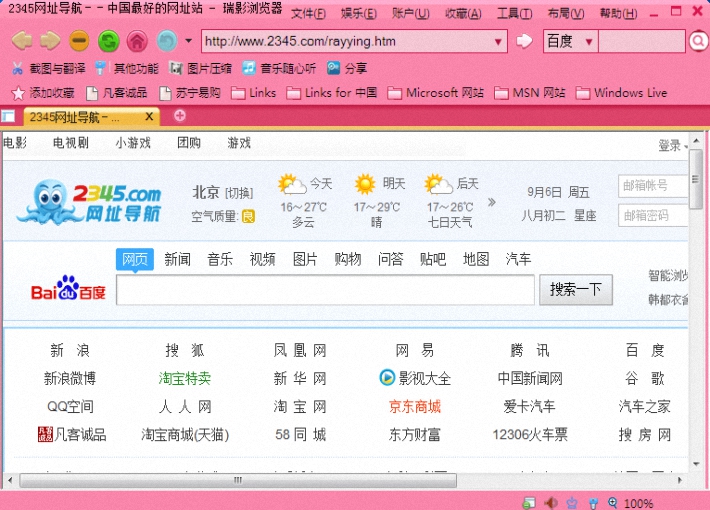Click the Baidu 百度 logo

(x=68, y=289)
